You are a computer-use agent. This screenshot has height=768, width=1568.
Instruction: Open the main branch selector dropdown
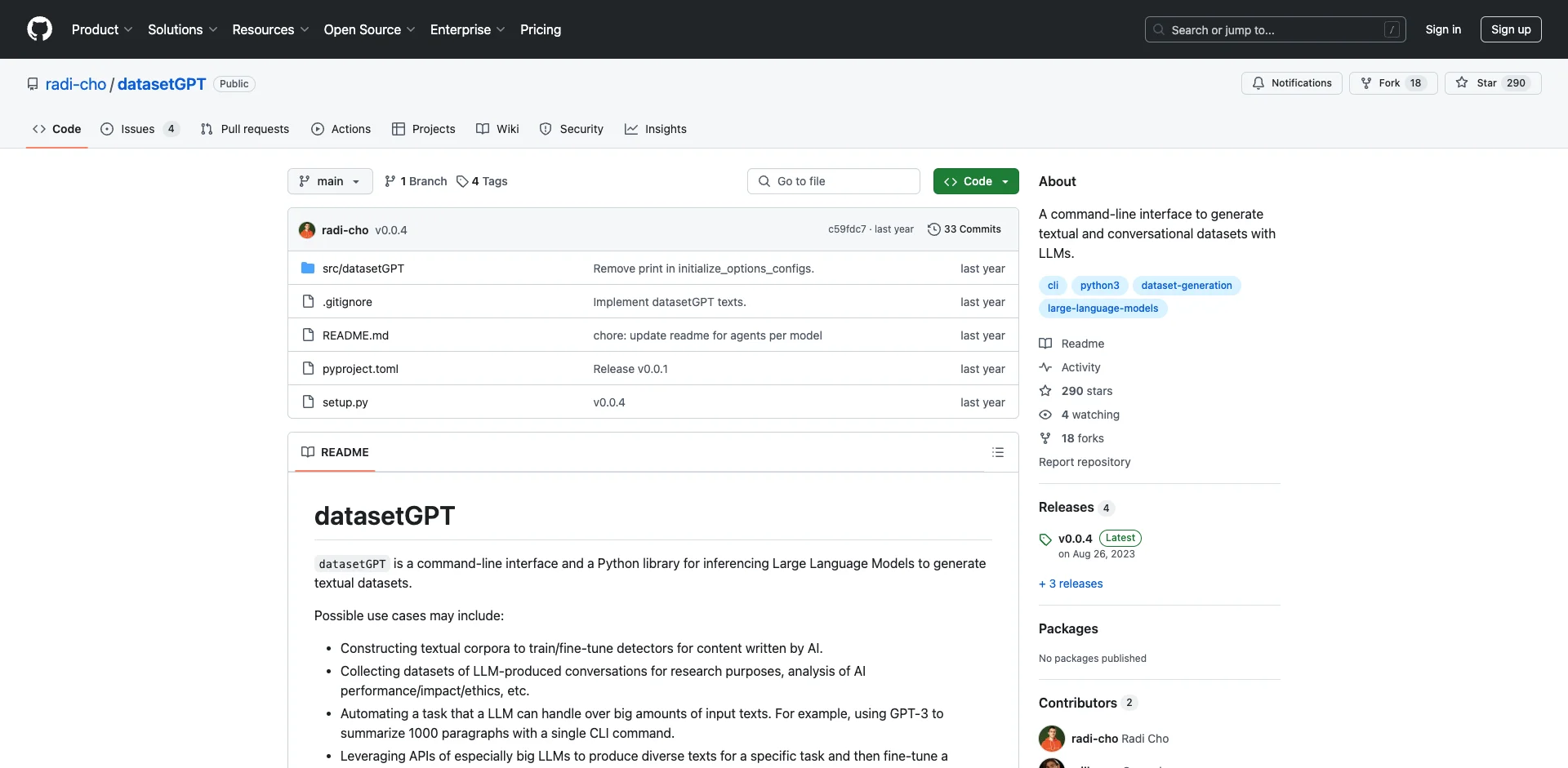click(330, 181)
